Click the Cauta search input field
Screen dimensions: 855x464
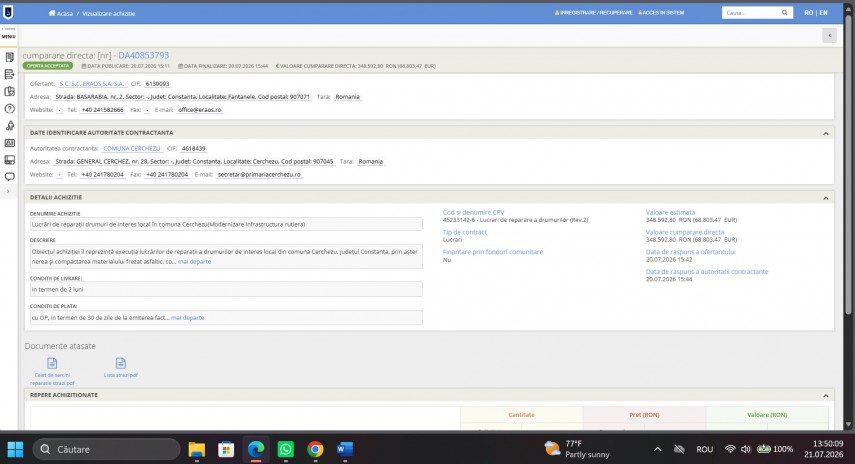click(751, 13)
